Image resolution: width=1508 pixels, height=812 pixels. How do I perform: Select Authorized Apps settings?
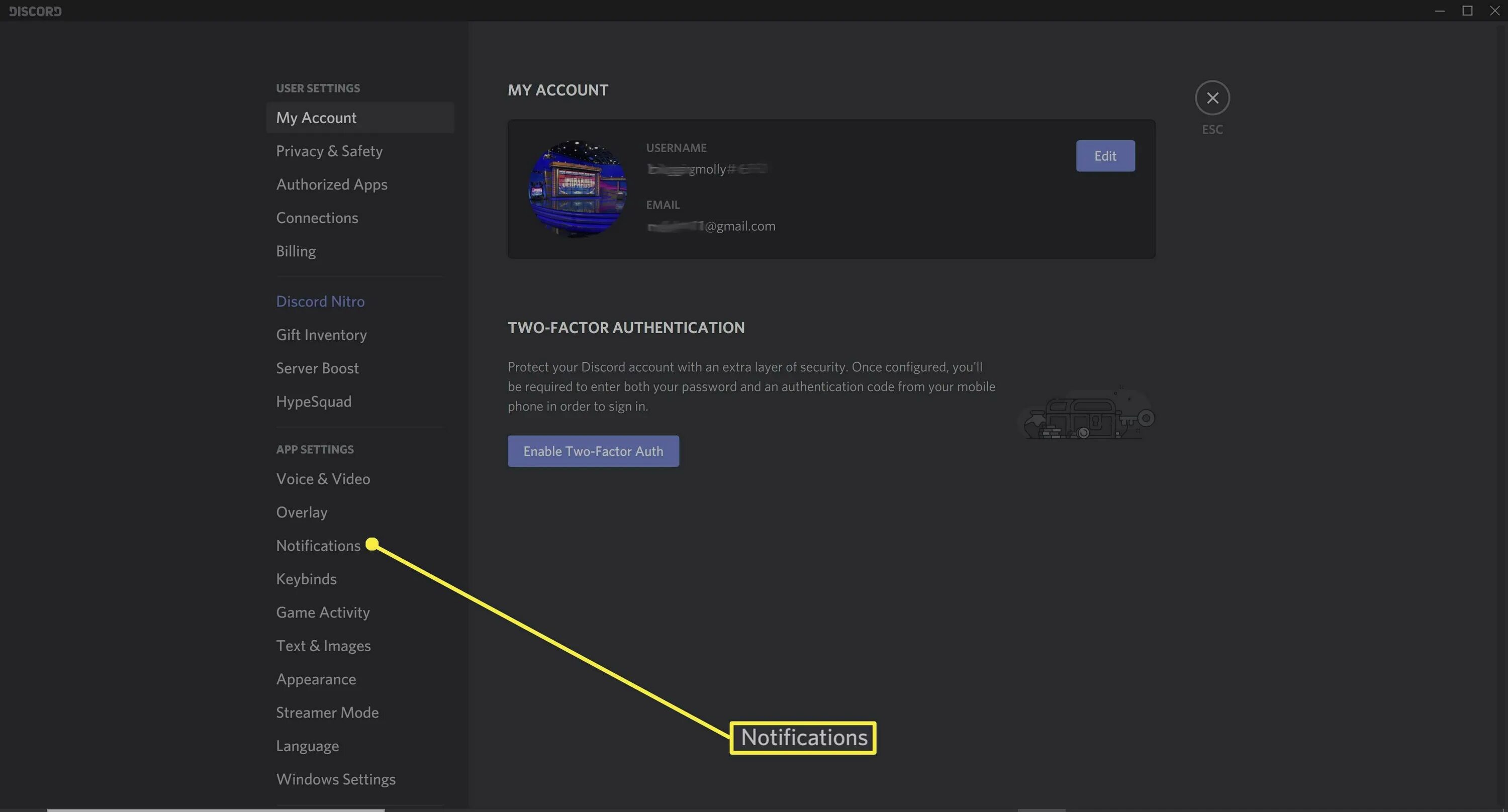pos(332,184)
